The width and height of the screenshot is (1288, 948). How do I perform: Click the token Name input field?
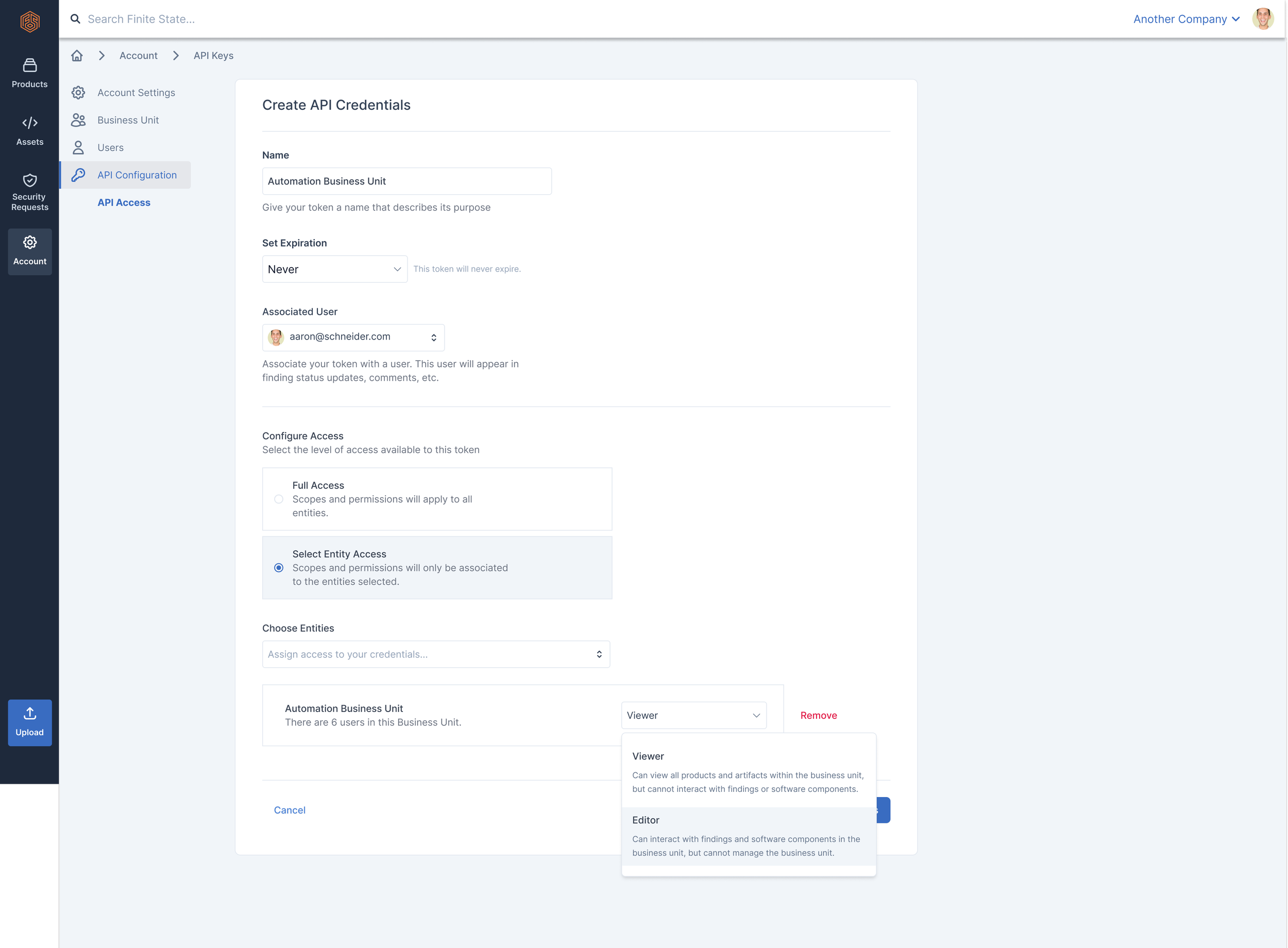click(x=407, y=181)
